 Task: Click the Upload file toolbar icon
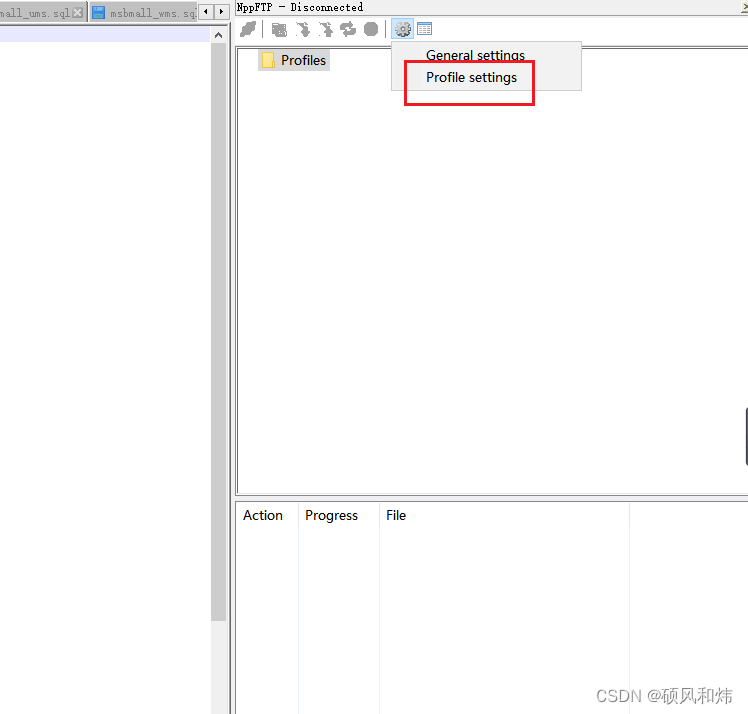[x=326, y=30]
